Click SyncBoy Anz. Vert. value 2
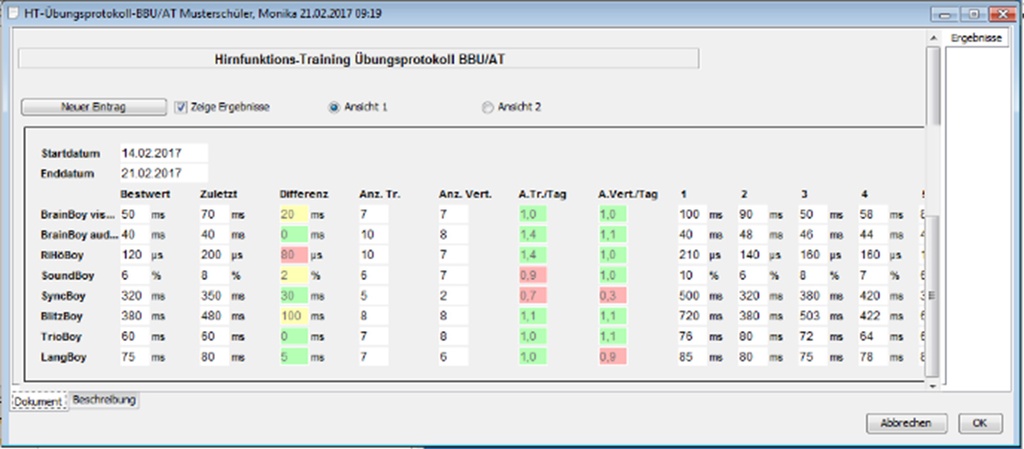Screen dimensions: 1024x449 pyautogui.click(x=453, y=296)
